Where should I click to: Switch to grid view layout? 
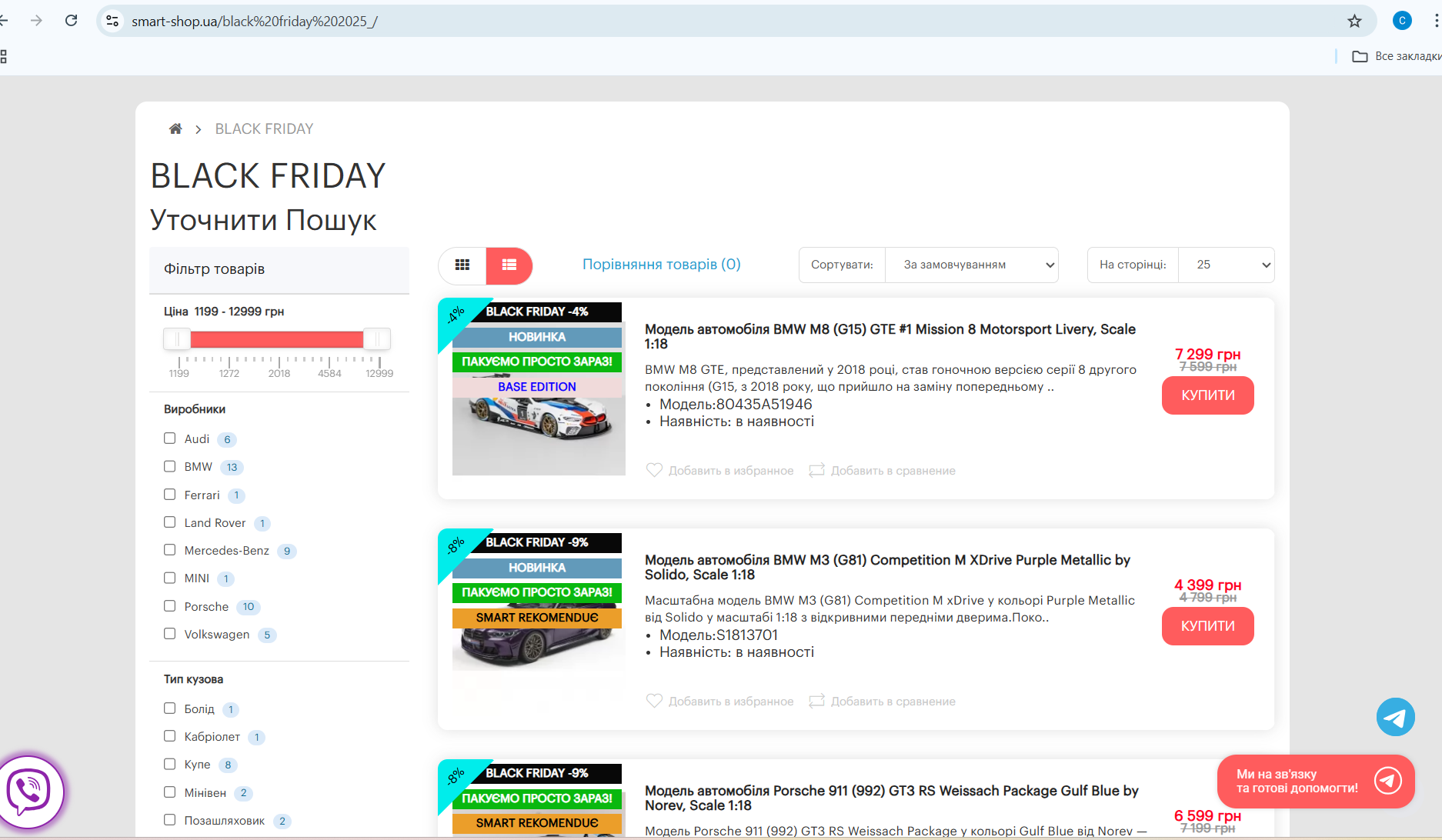click(462, 265)
